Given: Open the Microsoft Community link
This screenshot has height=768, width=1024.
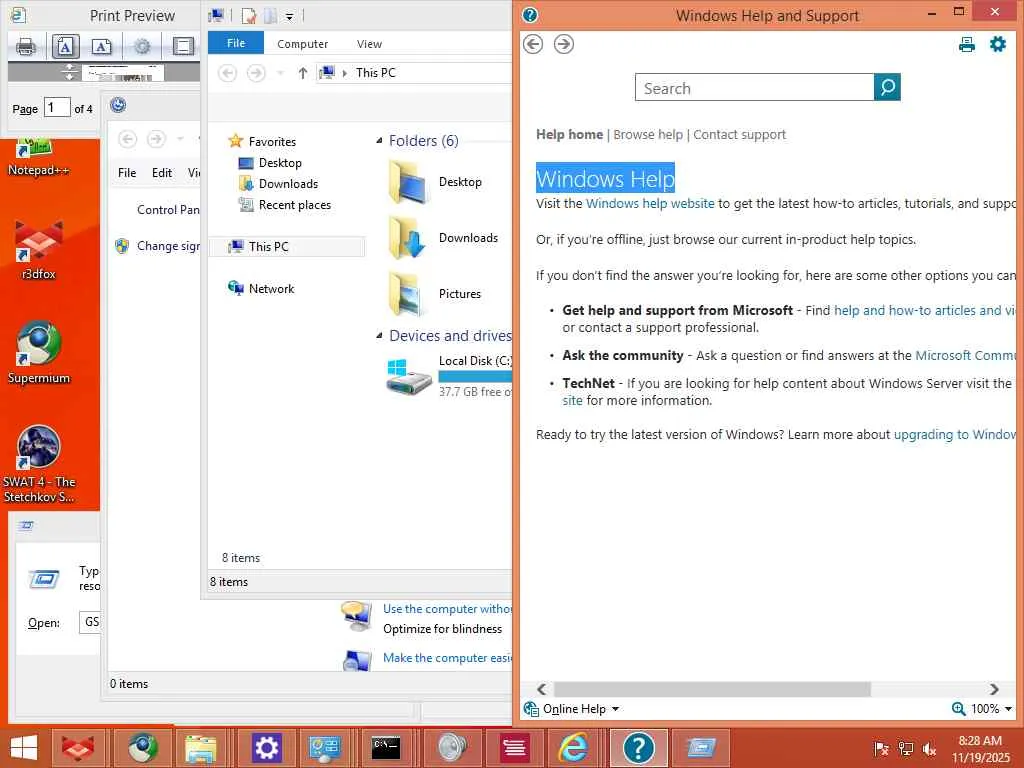Looking at the screenshot, I should point(965,355).
